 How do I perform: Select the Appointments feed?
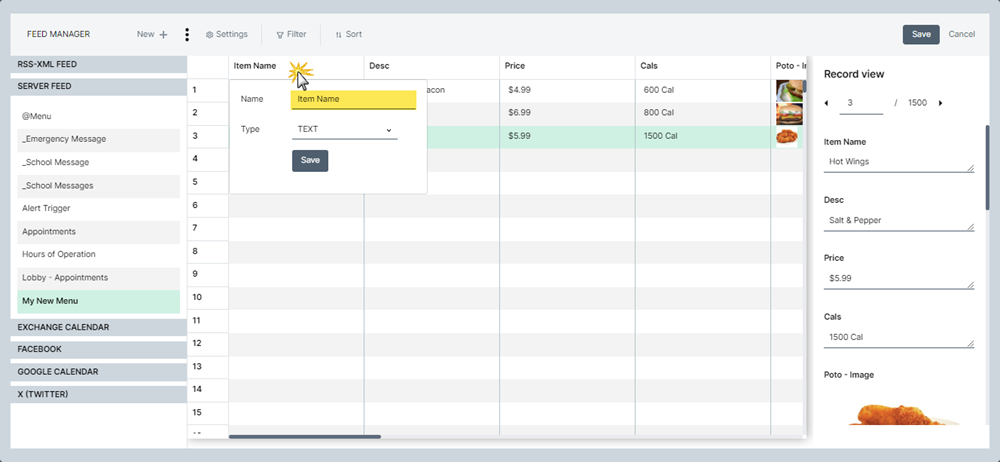[x=98, y=232]
